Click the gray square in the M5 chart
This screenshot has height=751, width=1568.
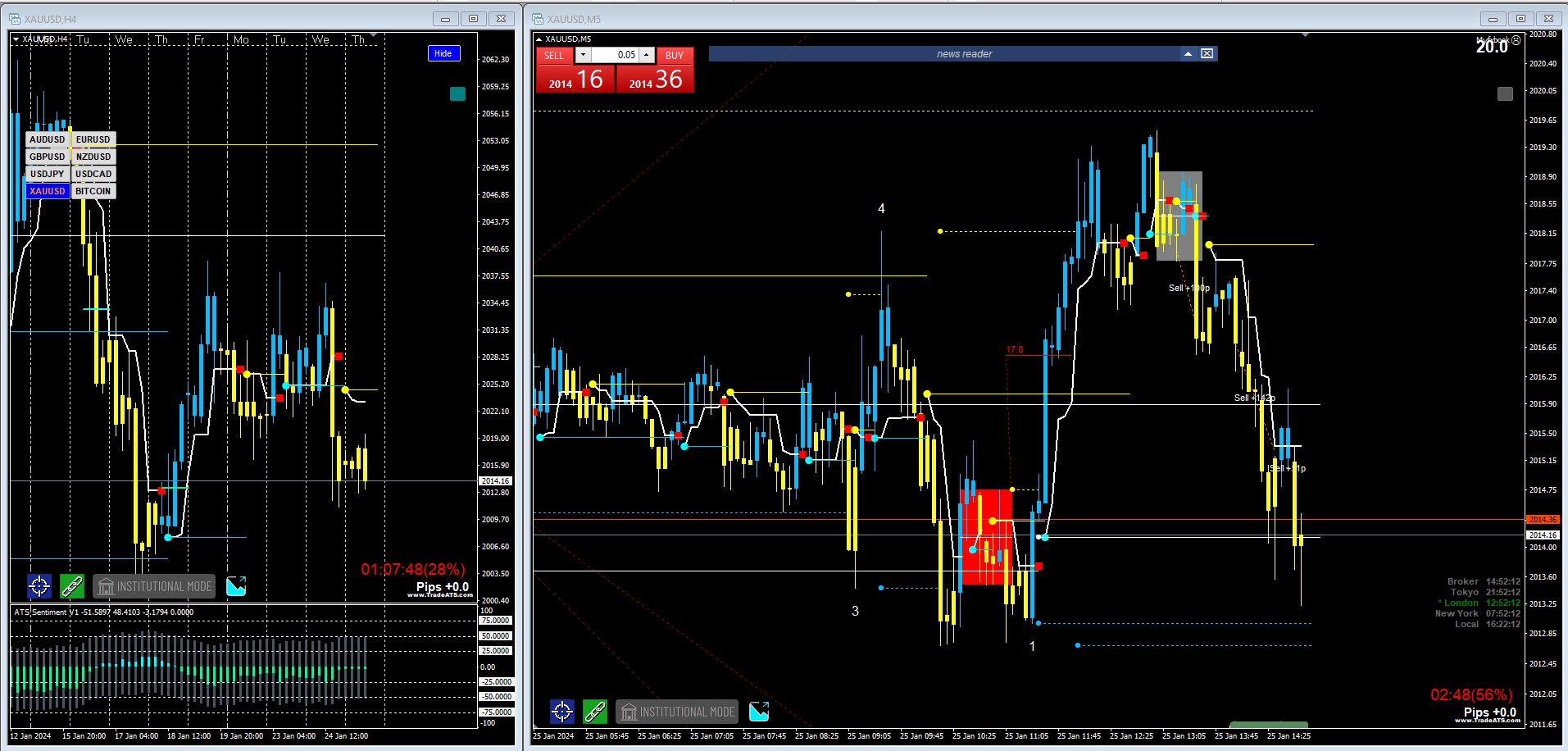point(1505,93)
